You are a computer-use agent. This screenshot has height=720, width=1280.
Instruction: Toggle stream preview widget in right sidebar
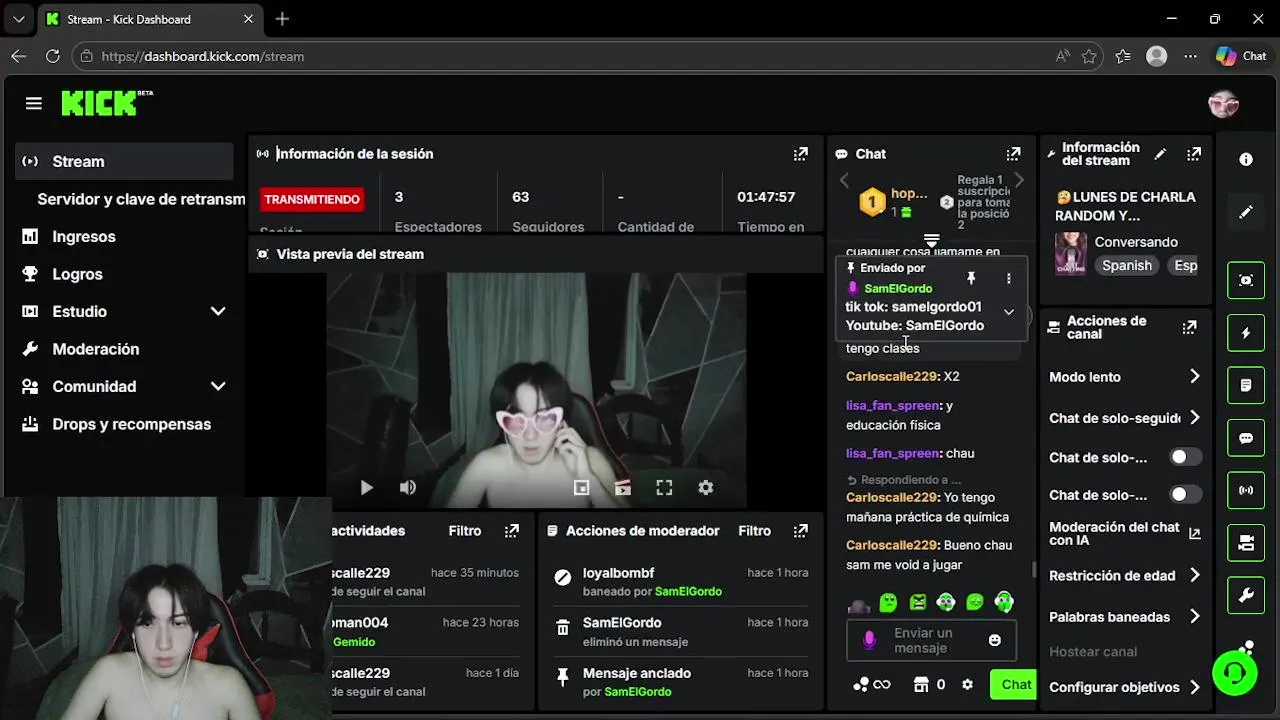pos(1246,280)
